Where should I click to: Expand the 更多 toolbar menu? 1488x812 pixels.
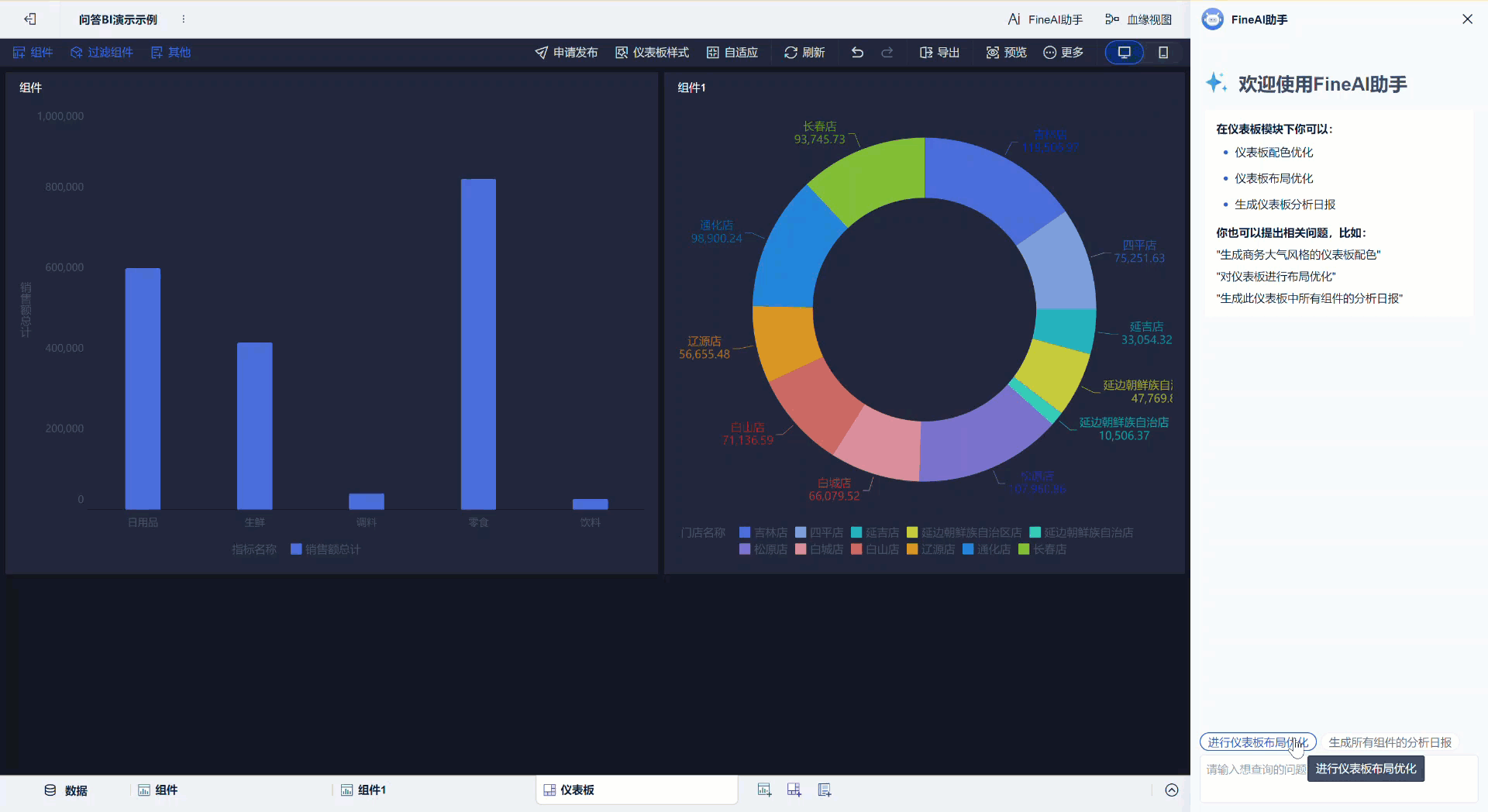[x=1063, y=53]
